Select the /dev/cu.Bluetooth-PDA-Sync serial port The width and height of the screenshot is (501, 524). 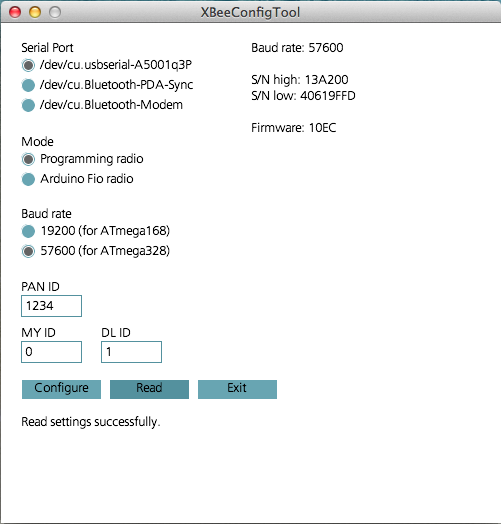[x=28, y=85]
